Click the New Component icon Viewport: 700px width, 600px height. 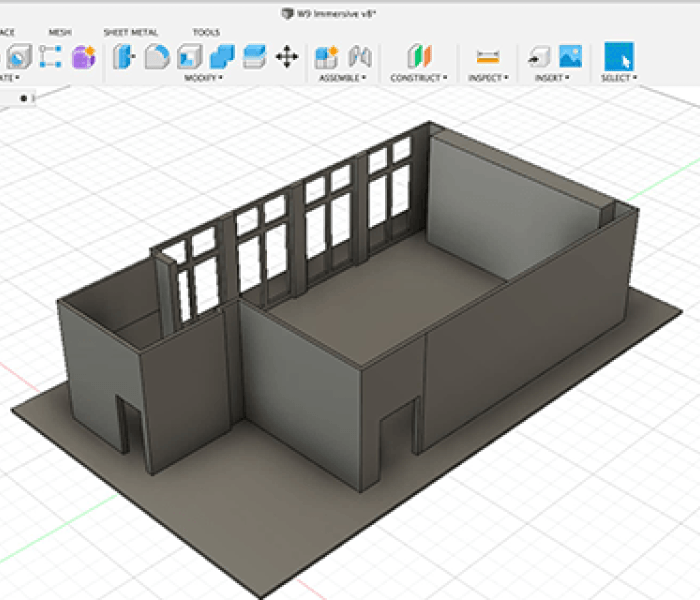pyautogui.click(x=326, y=56)
